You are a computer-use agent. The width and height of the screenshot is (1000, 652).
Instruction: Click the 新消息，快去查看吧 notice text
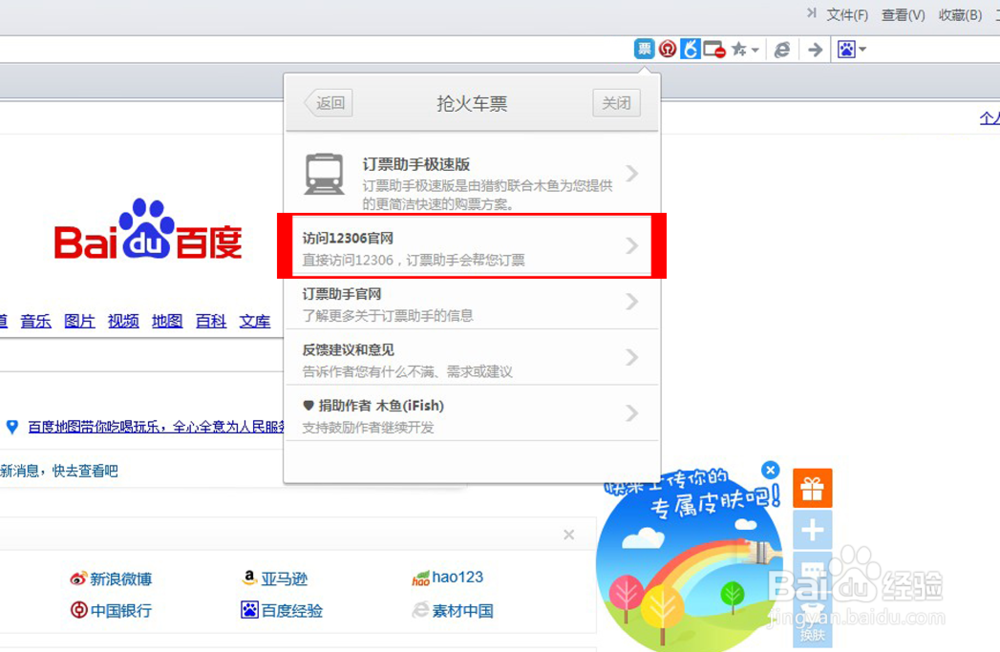pyautogui.click(x=59, y=471)
